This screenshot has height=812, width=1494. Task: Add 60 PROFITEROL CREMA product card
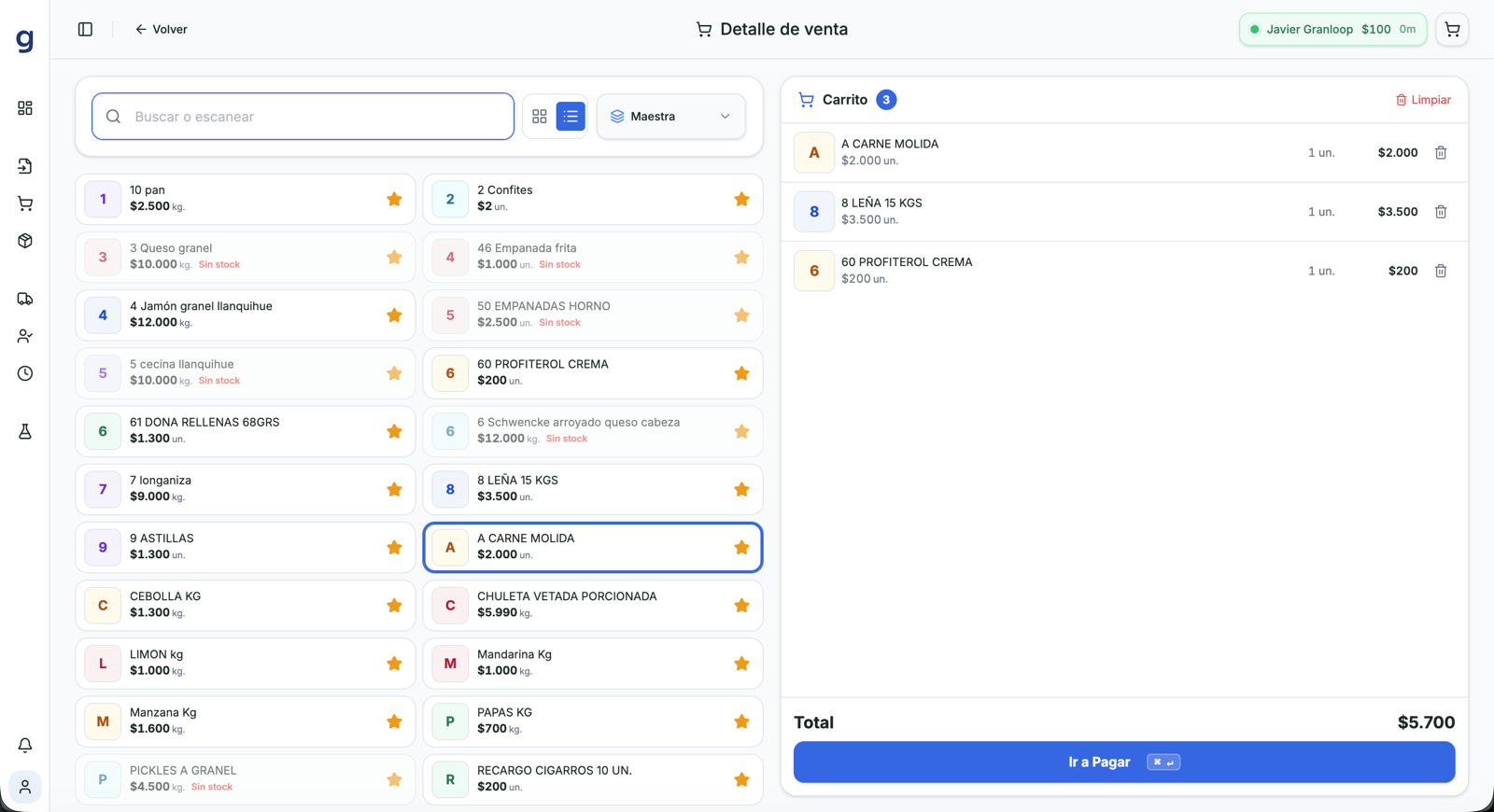tap(593, 373)
